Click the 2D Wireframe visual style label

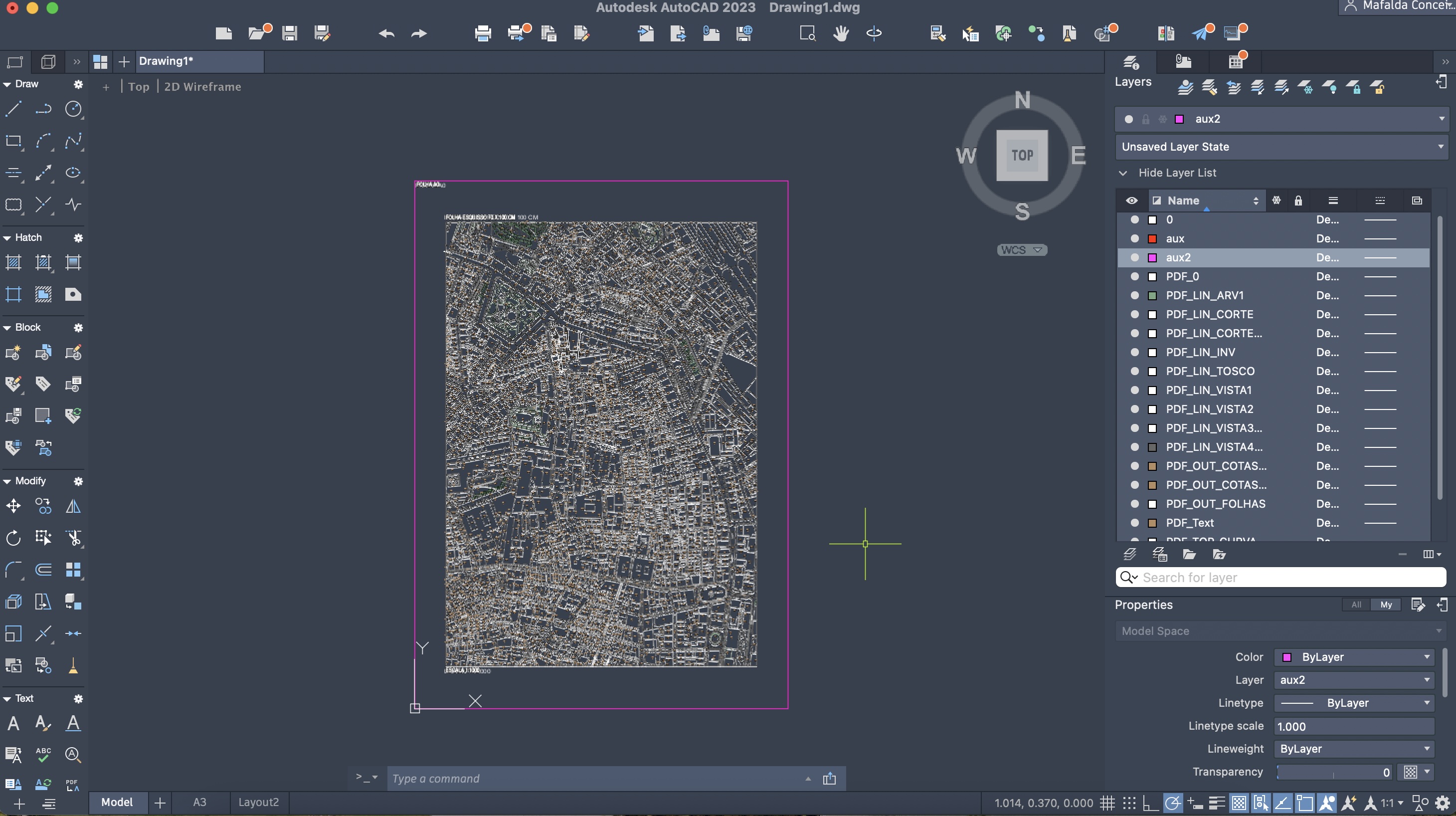pyautogui.click(x=202, y=87)
